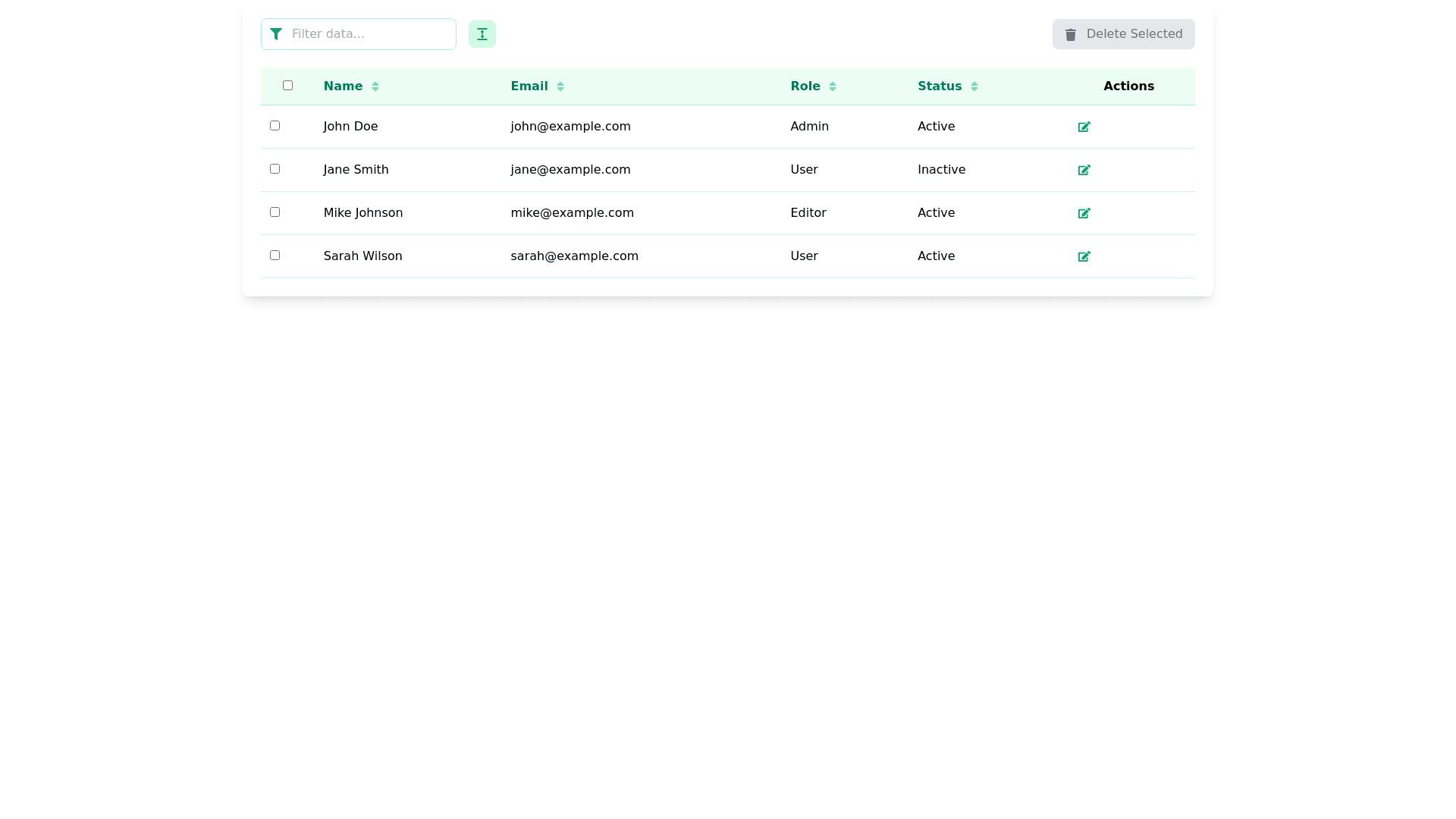The height and width of the screenshot is (819, 1456).
Task: Click the sort arrows beside Name header
Action: (376, 86)
